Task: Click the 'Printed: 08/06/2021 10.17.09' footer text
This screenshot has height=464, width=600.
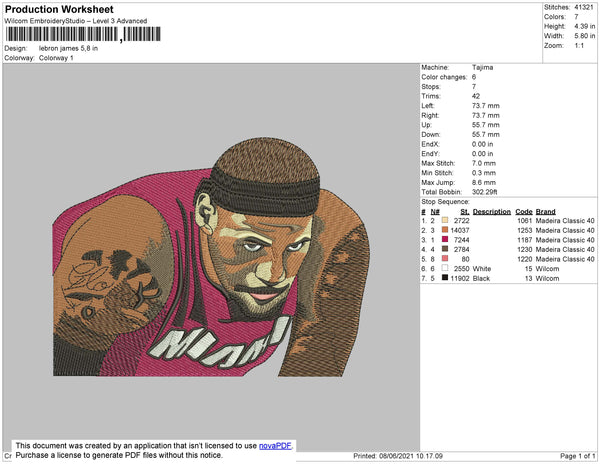Action: click(x=398, y=456)
